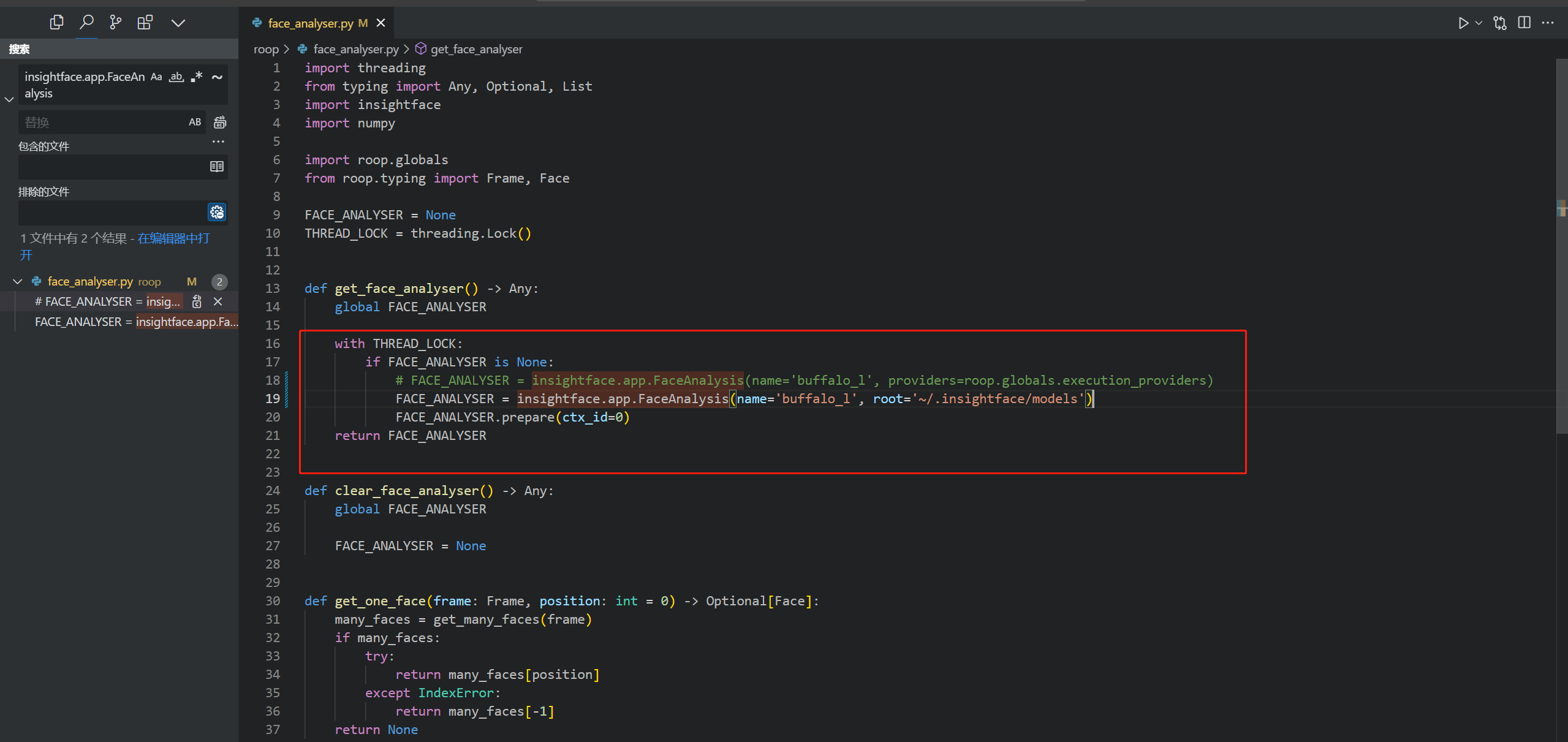Screen dimensions: 1568x742
Task: Collapse the replace field toggle chevron
Action: (x=9, y=99)
